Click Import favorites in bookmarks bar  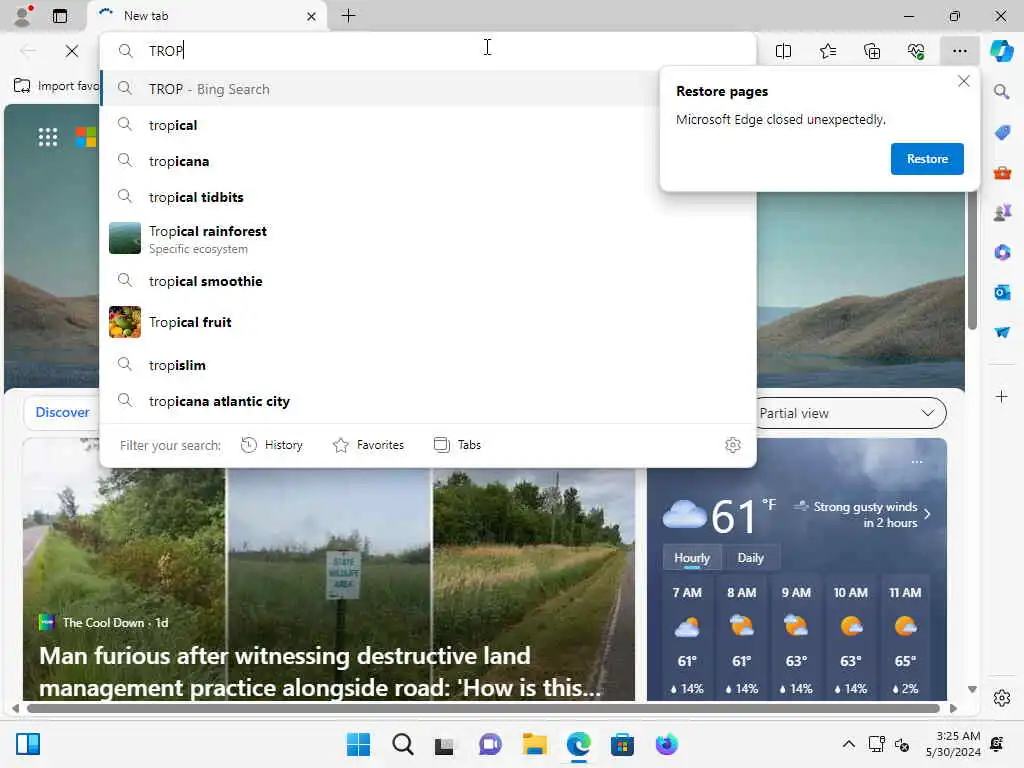pos(56,86)
